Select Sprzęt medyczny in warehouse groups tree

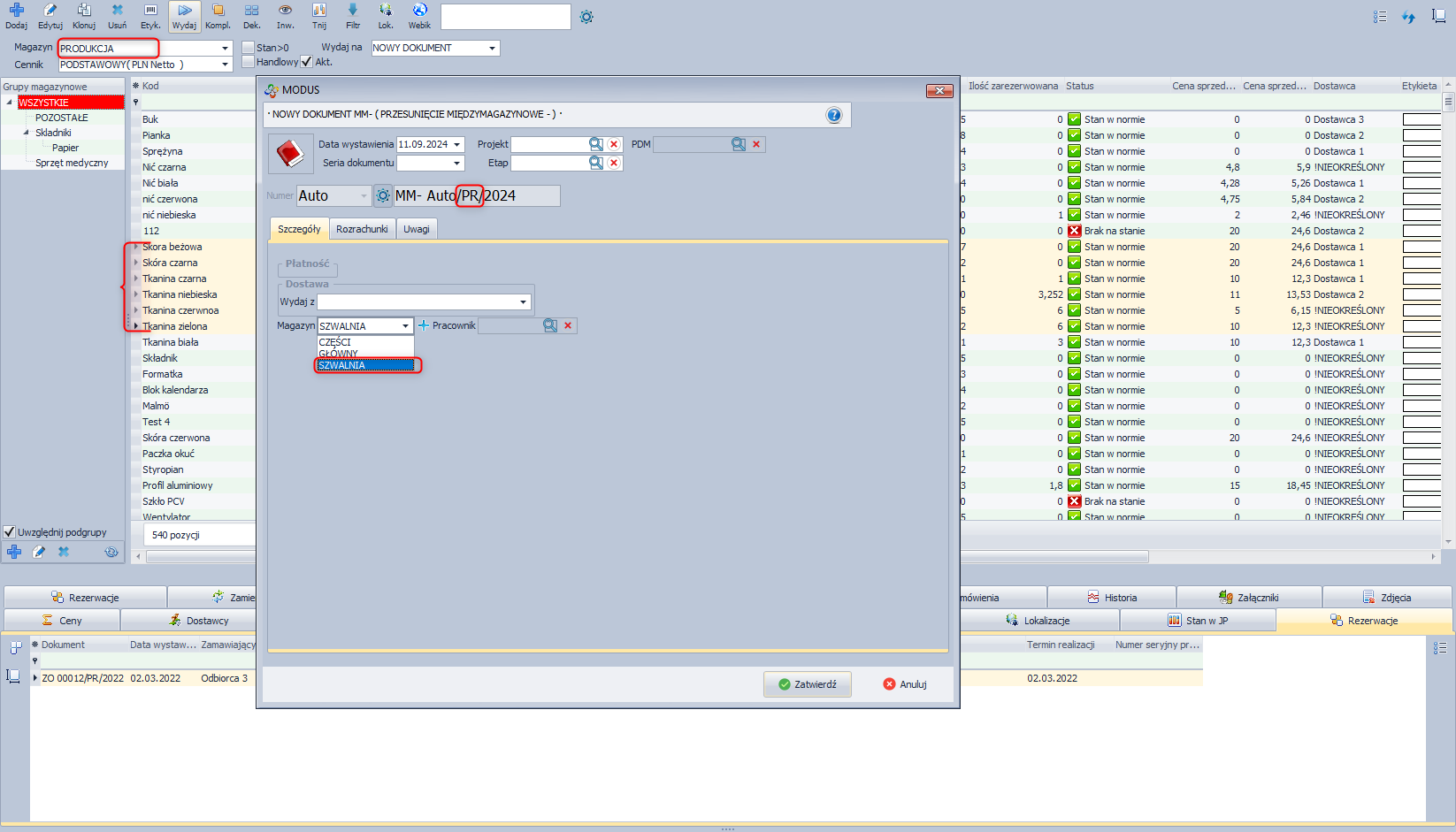[x=72, y=163]
